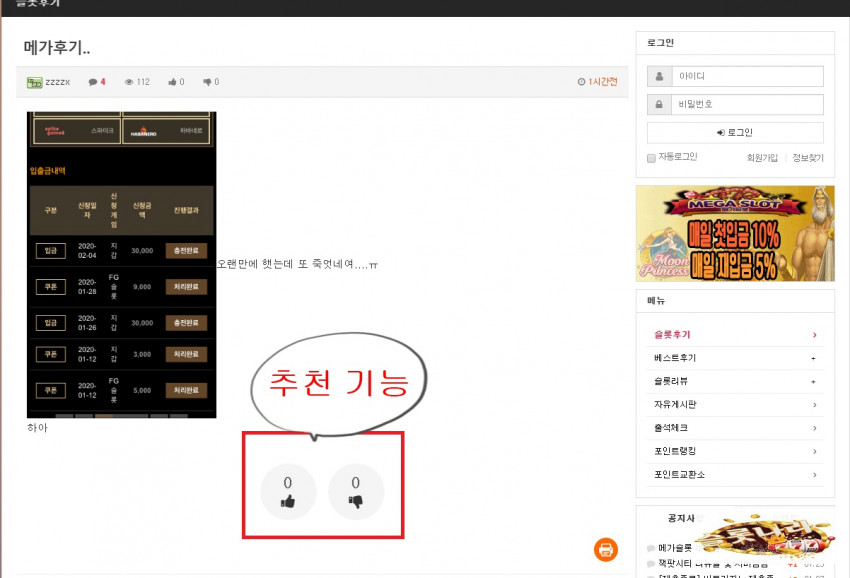Open the 정보찾기 link
Image resolution: width=850 pixels, height=578 pixels.
[x=808, y=158]
